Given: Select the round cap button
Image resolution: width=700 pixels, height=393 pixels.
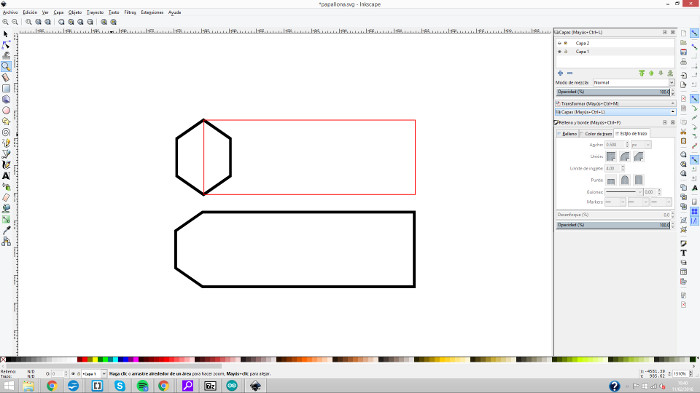Looking at the screenshot, I should (x=625, y=180).
